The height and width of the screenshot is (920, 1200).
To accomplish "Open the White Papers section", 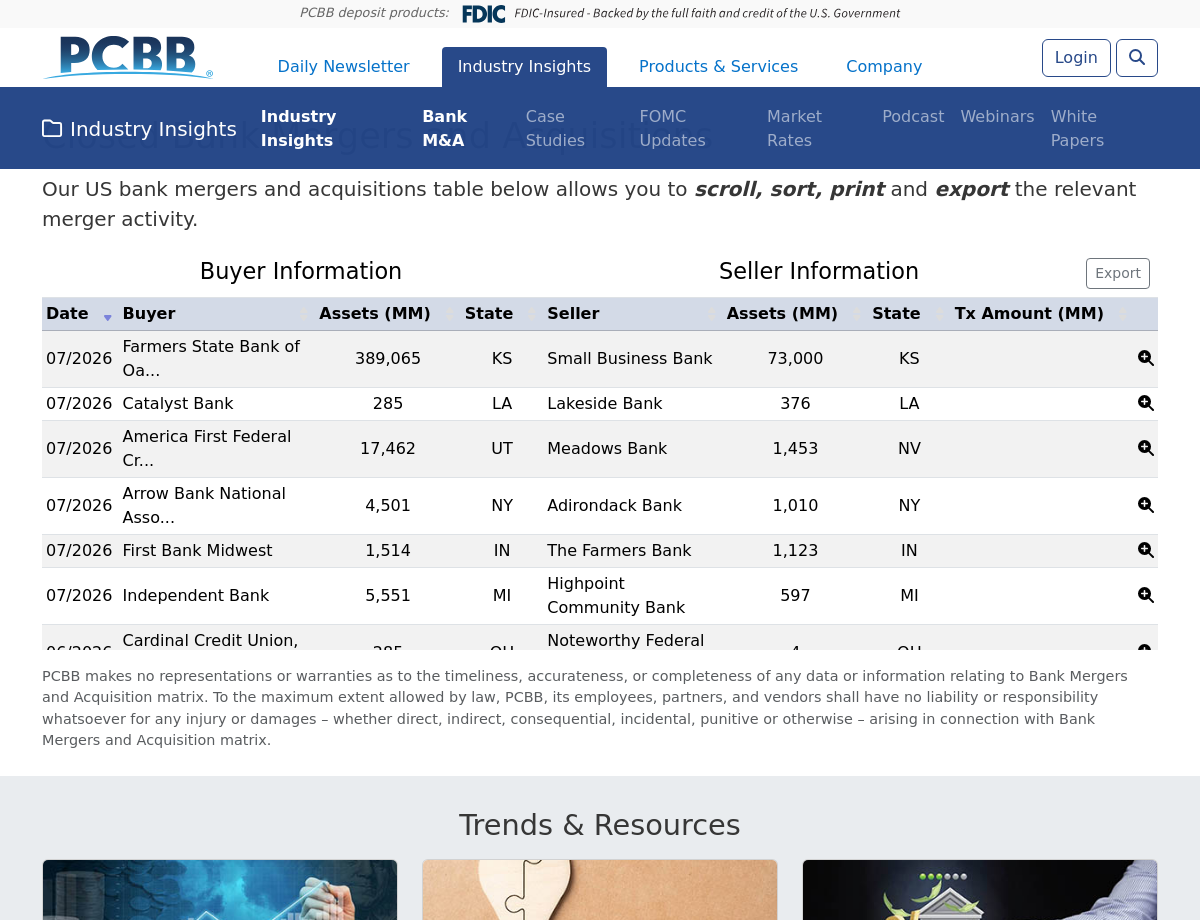I will coord(1077,128).
